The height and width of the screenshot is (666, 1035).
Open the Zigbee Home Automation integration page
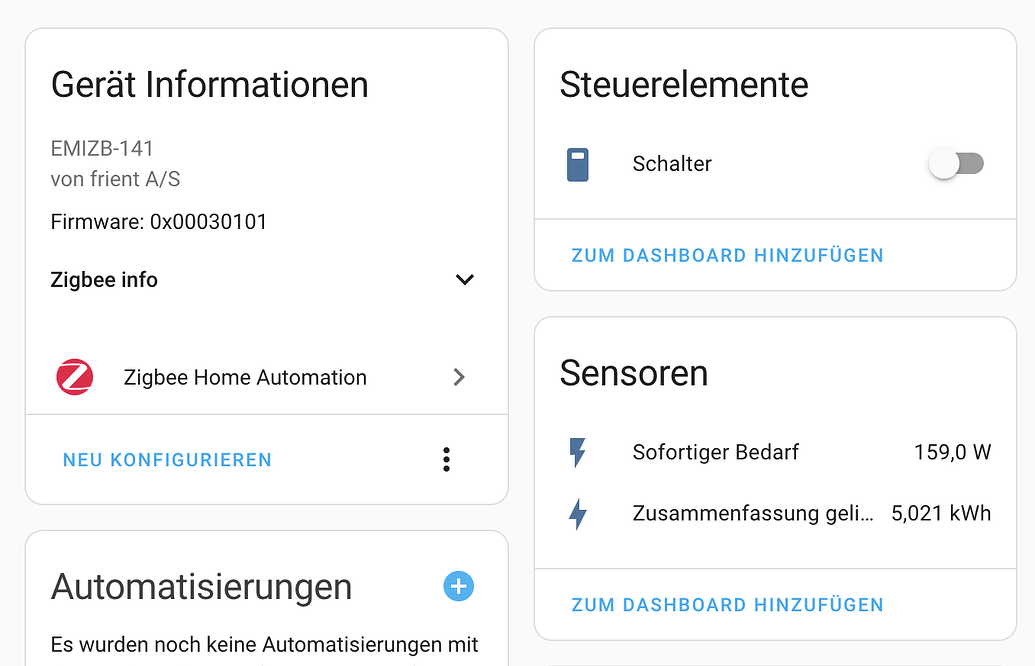pos(244,377)
